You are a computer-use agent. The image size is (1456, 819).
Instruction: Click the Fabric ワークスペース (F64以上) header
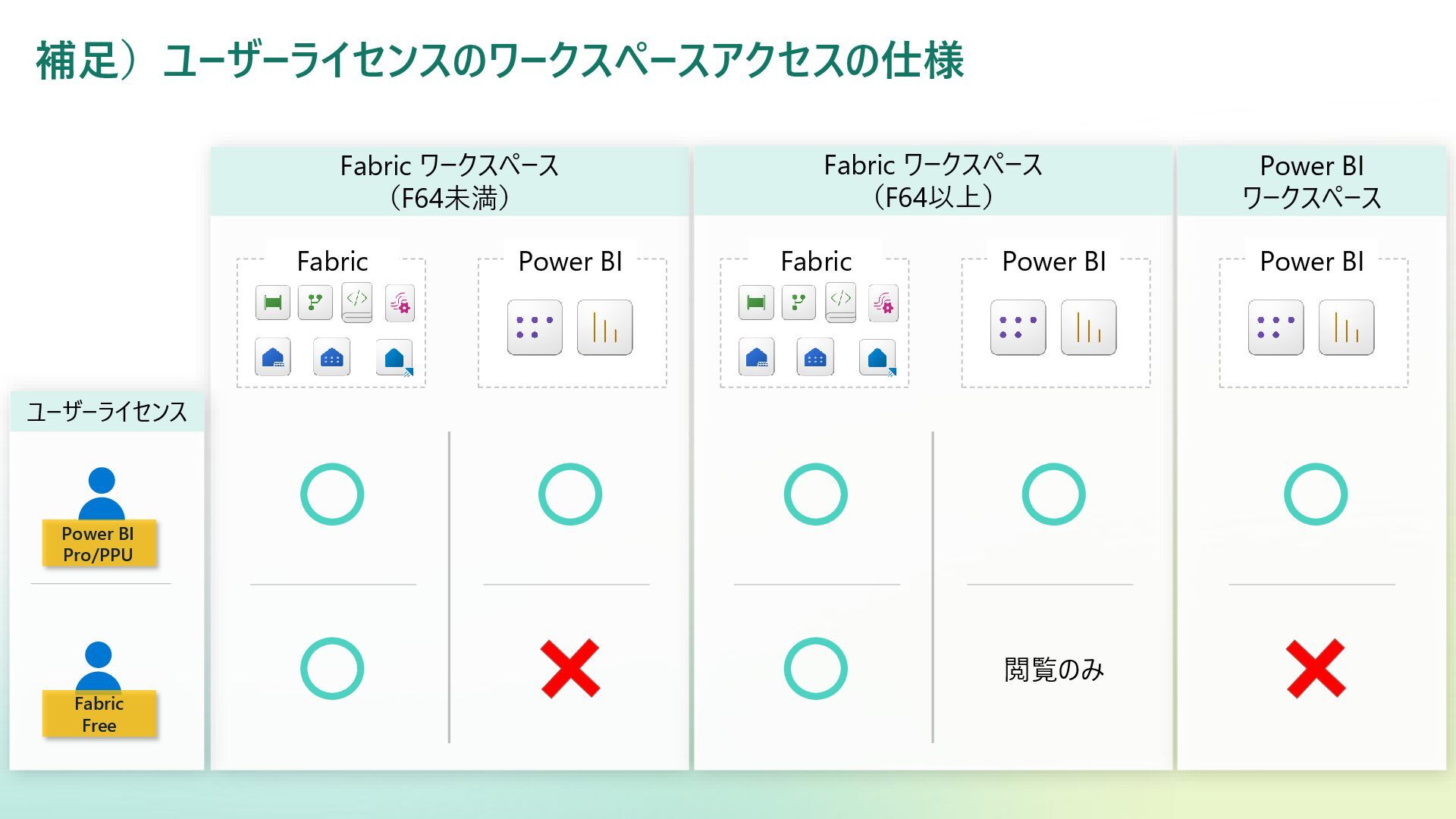click(x=933, y=181)
